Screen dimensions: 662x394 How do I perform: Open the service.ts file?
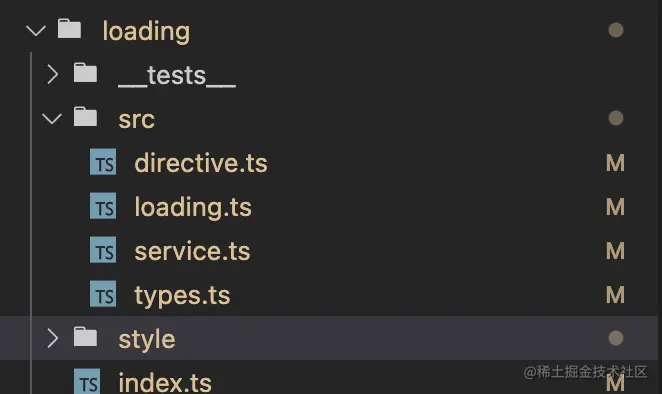(192, 251)
